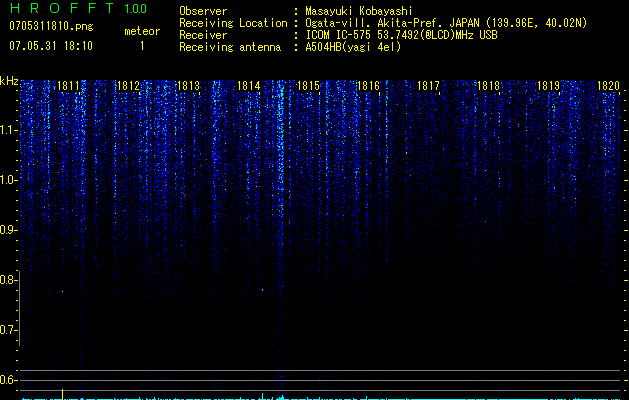Click the 0.6 kHz axis label
This screenshot has width=629, height=400.
point(8,380)
